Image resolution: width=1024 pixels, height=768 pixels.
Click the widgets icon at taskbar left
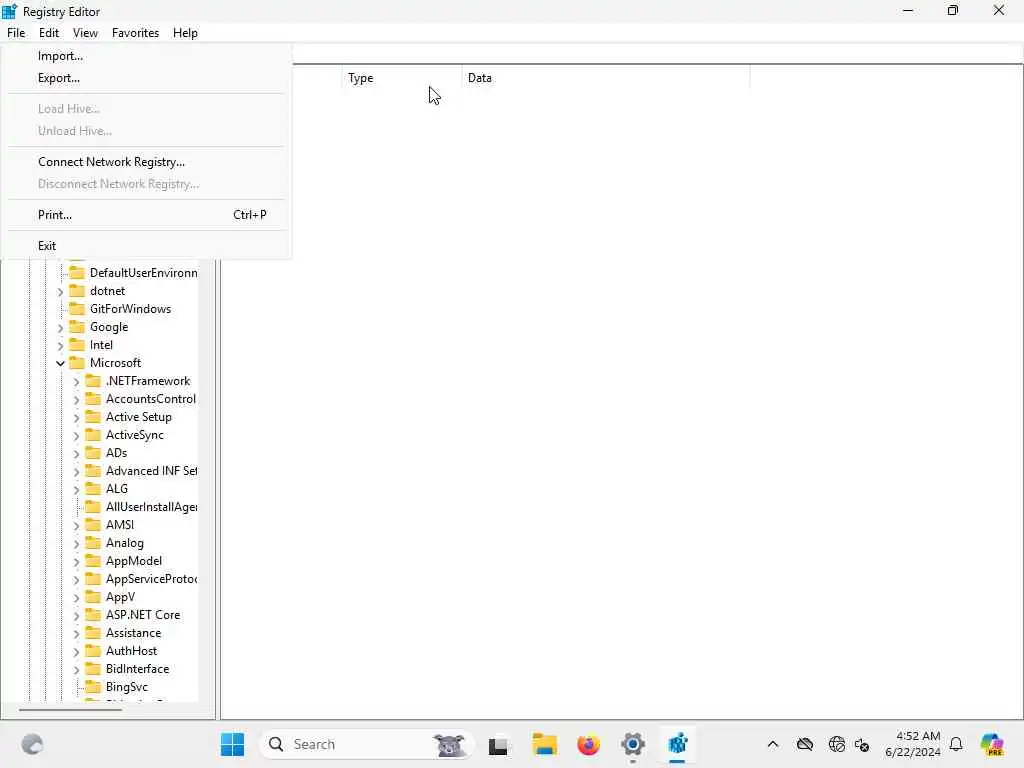pyautogui.click(x=32, y=744)
